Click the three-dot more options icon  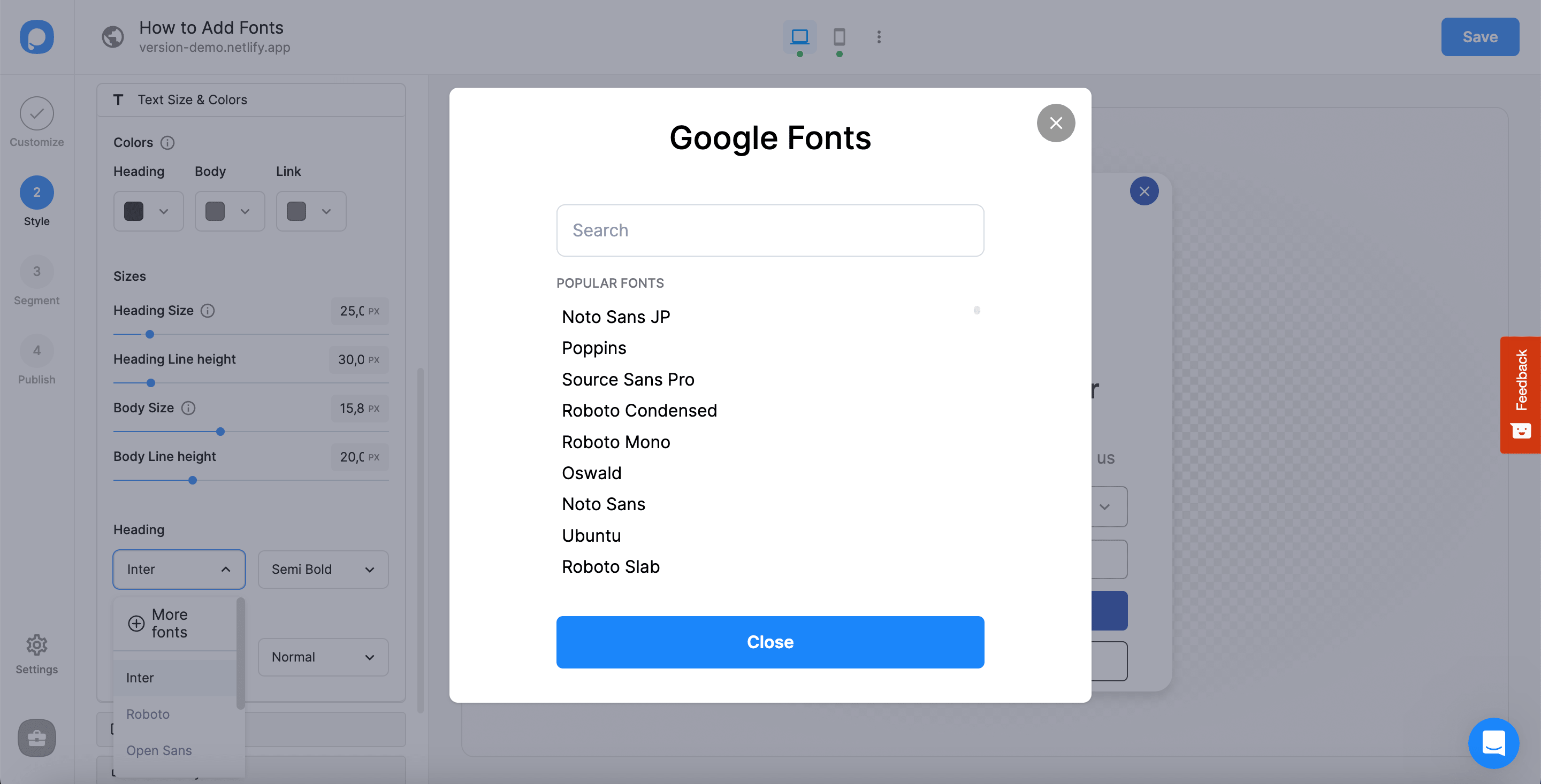tap(879, 37)
